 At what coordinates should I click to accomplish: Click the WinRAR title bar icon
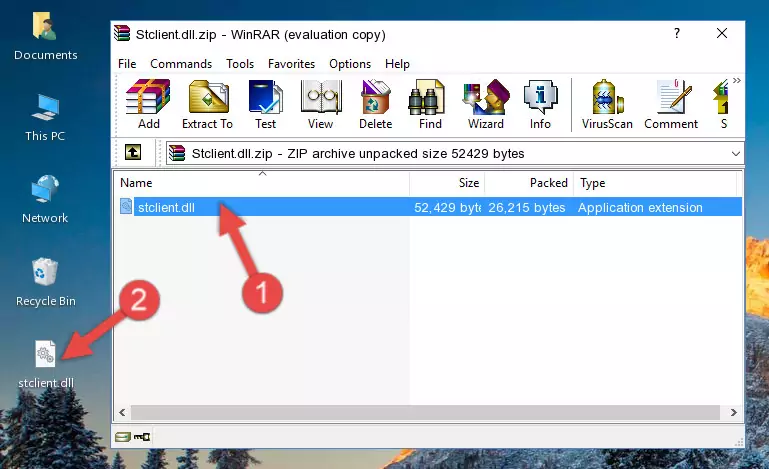tap(122, 34)
